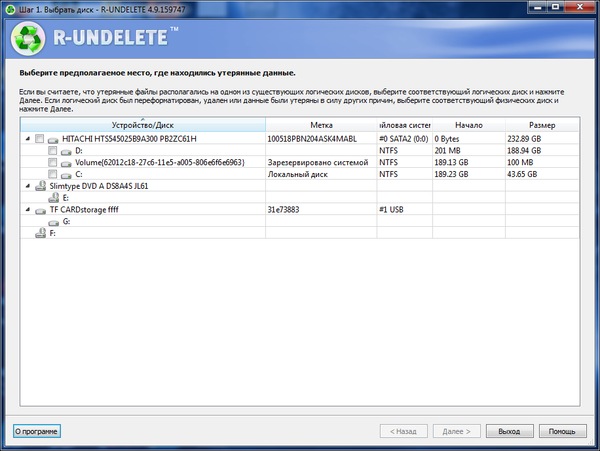The image size is (600, 451).
Task: Click the HITACHI hard disk drive icon
Action: (x=54, y=138)
